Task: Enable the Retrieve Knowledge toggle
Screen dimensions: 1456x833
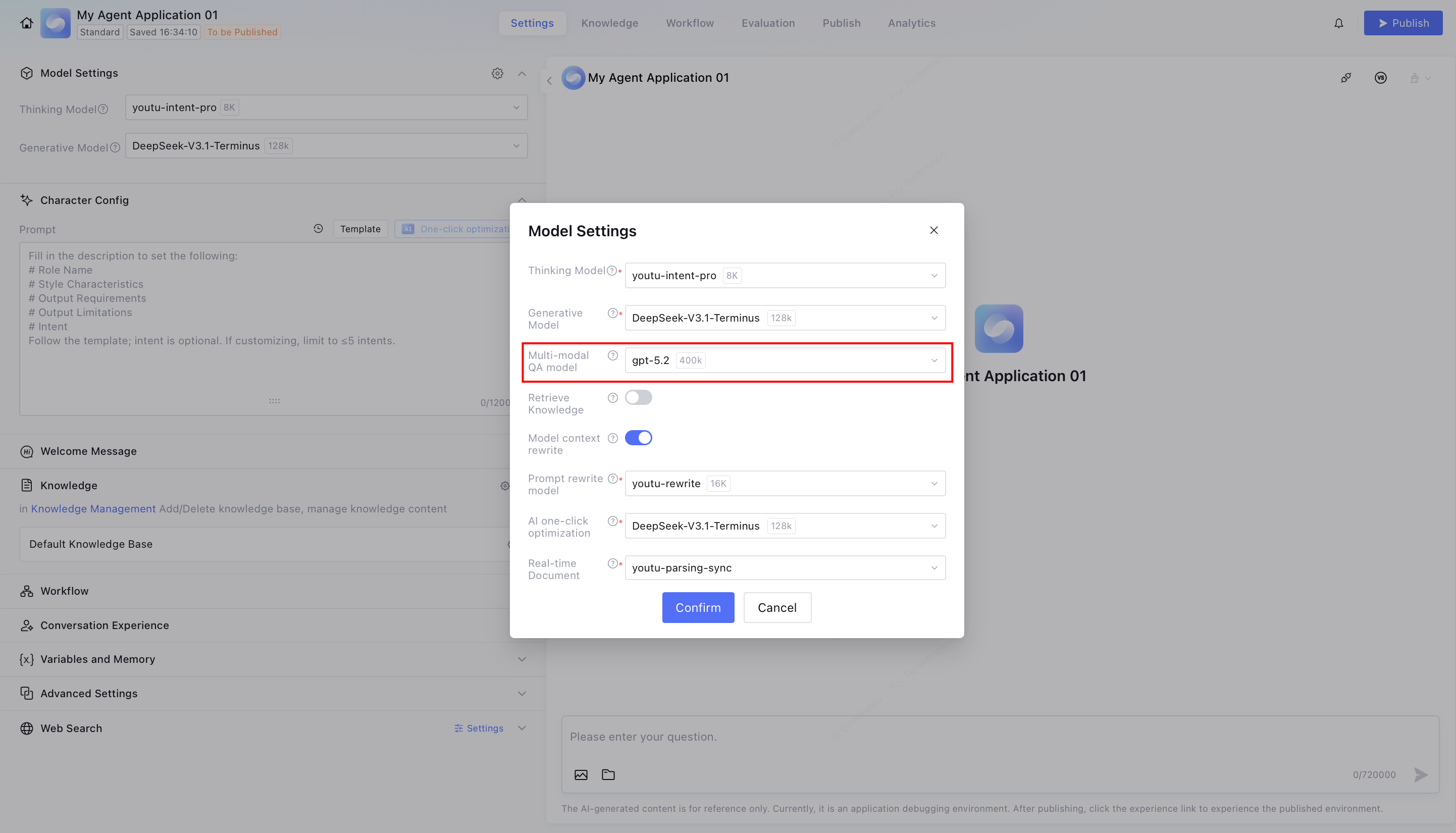Action: [639, 398]
